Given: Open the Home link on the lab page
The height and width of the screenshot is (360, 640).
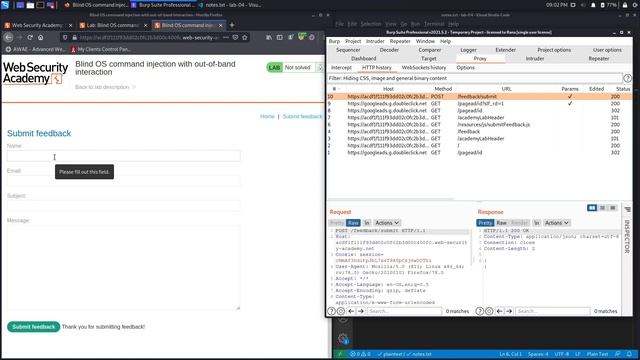Looking at the screenshot, I should pyautogui.click(x=267, y=116).
